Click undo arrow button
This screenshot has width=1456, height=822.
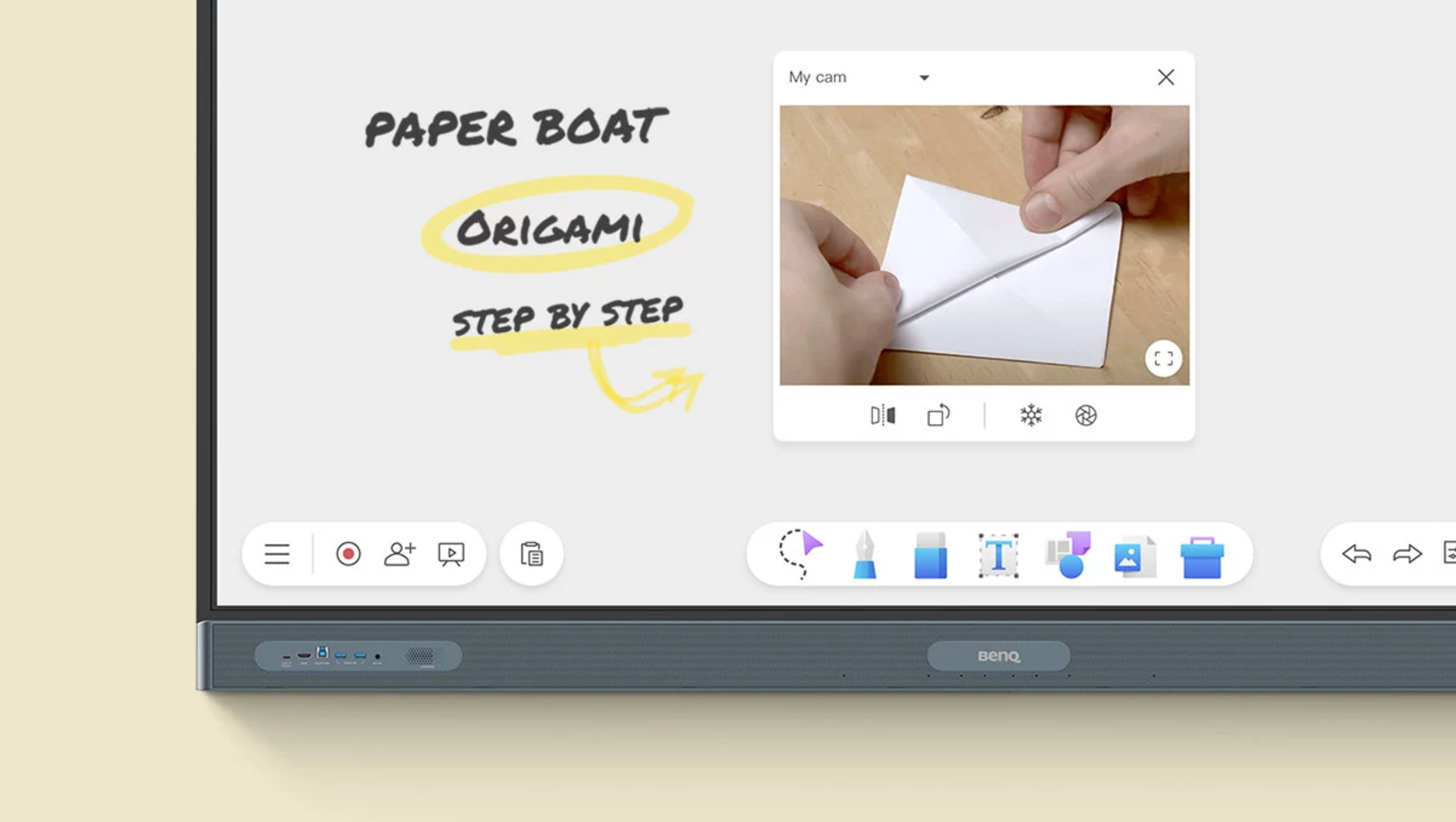[x=1356, y=553]
